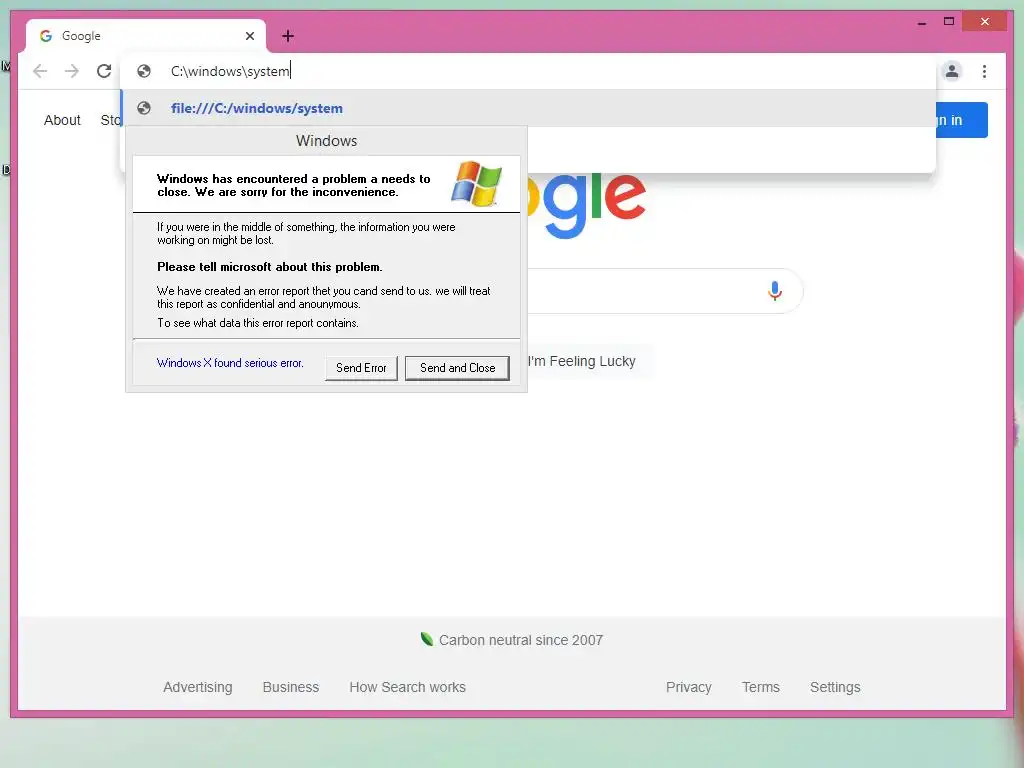Click the globe icon beside the file:///C:/windows/system suggestion
The height and width of the screenshot is (768, 1024).
tap(144, 108)
